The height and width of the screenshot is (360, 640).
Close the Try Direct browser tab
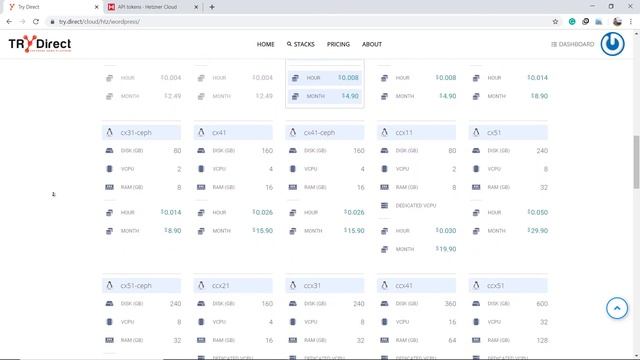pos(96,7)
